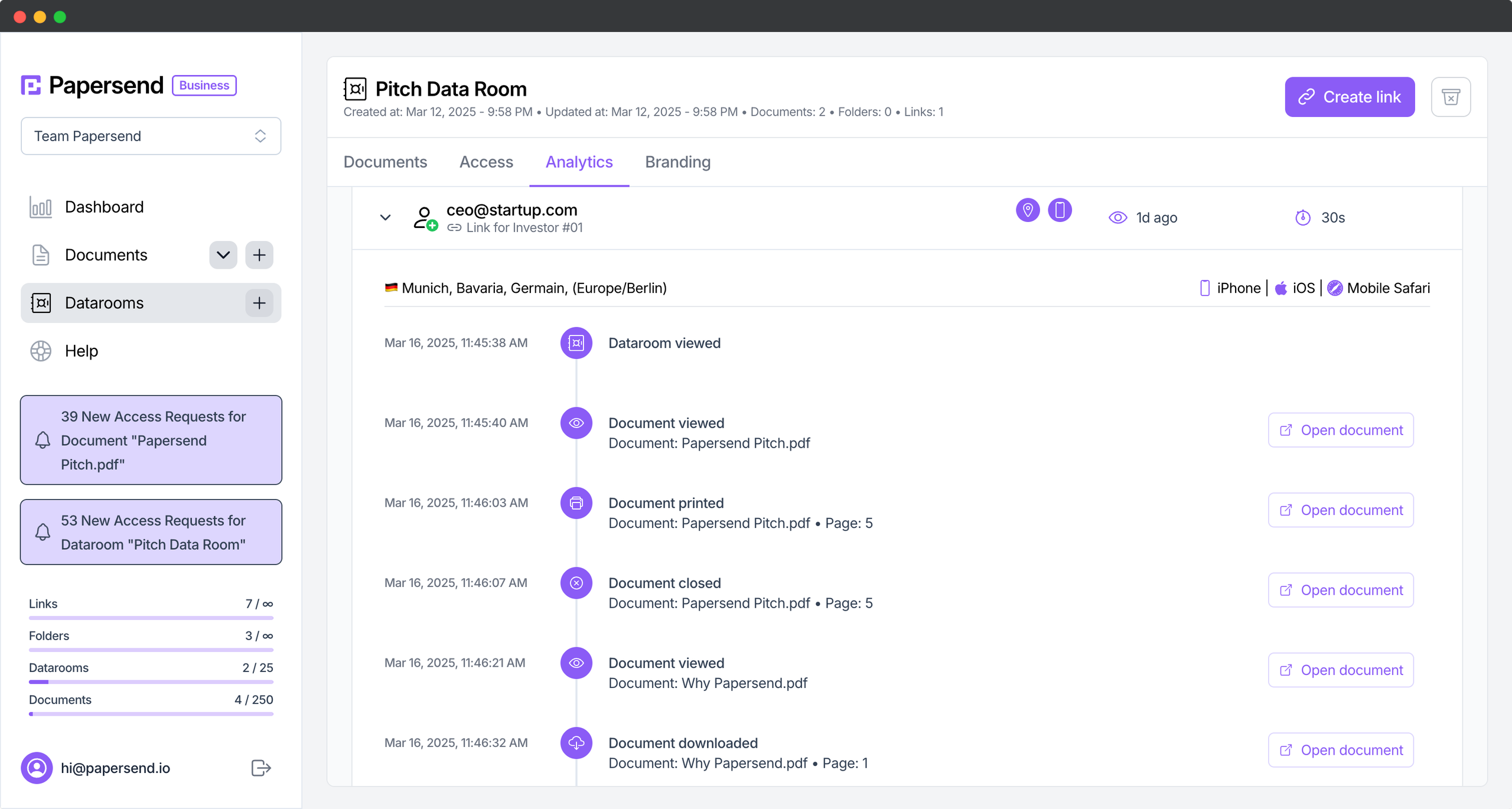This screenshot has width=1512, height=809.
Task: Click the timer icon showing 30s duration
Action: pyautogui.click(x=1303, y=217)
